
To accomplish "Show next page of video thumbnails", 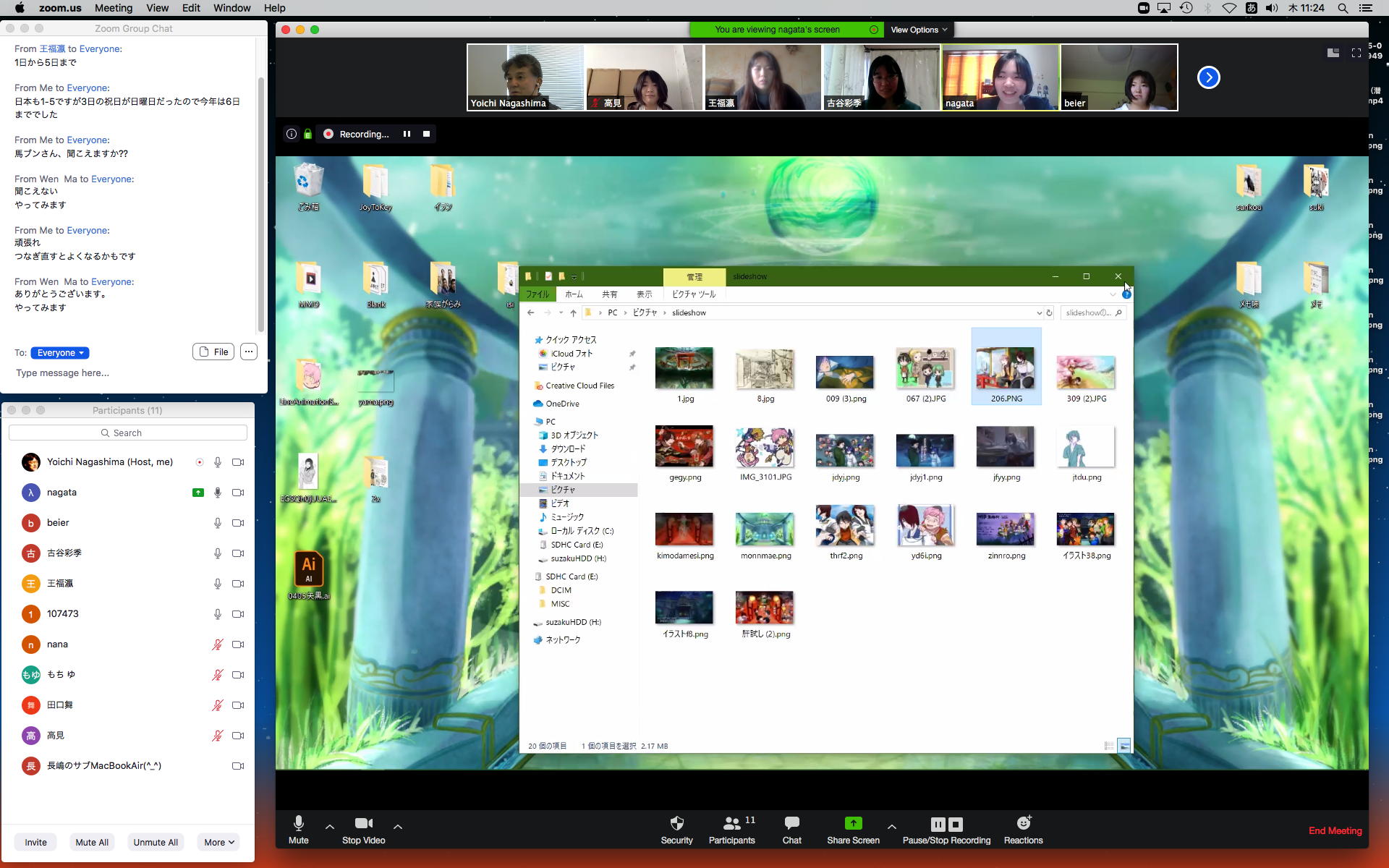I will click(x=1208, y=77).
